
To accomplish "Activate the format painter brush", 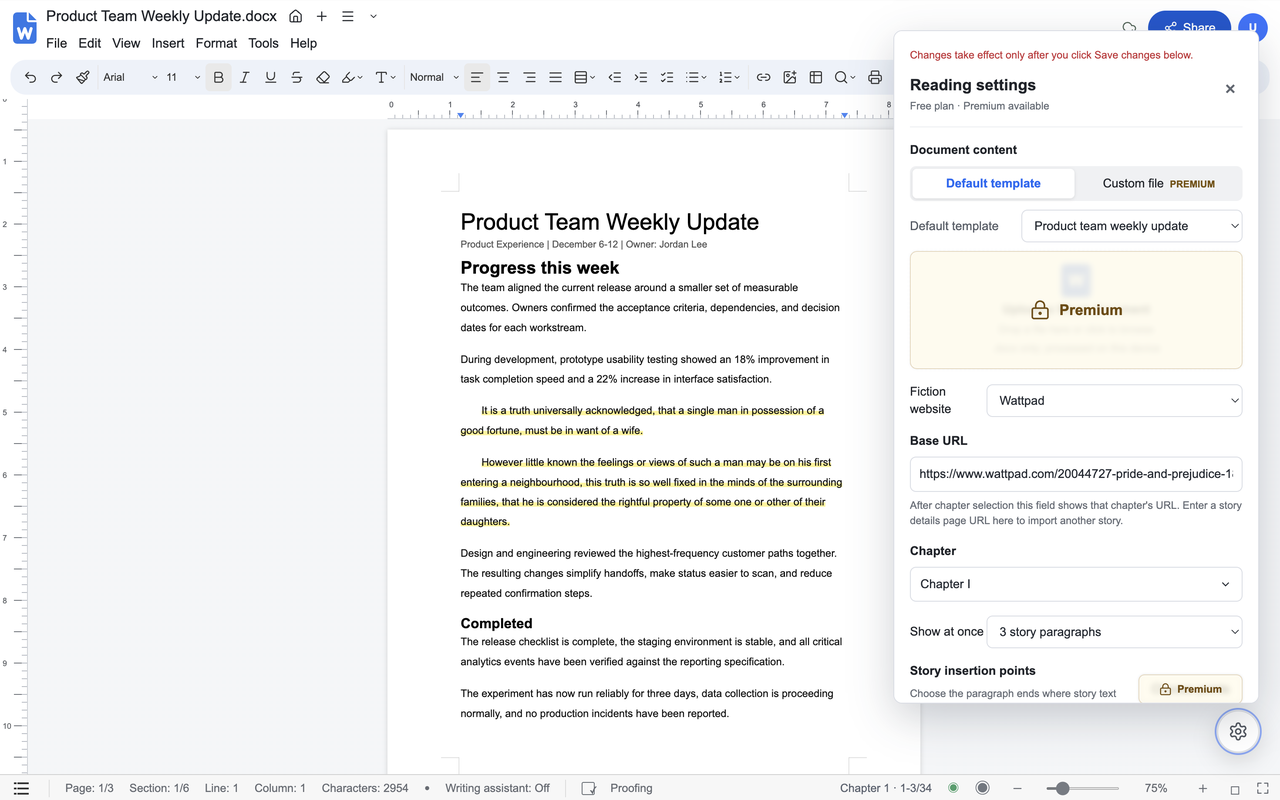I will [x=83, y=77].
